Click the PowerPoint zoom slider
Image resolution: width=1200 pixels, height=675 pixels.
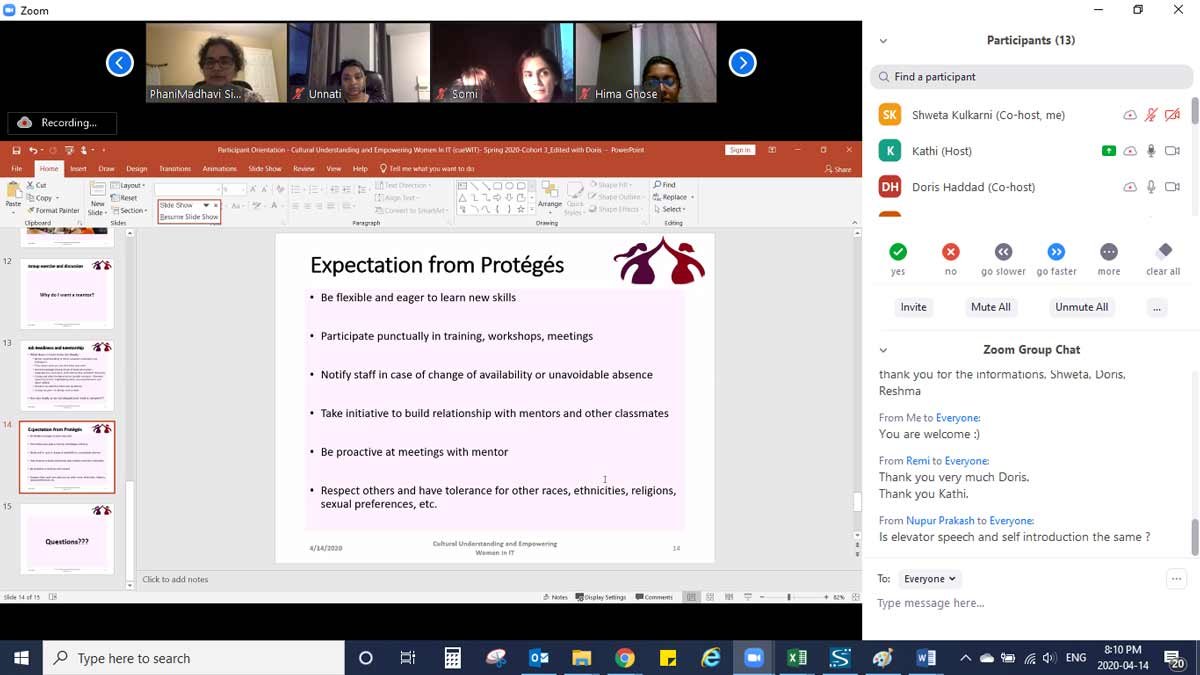[789, 597]
